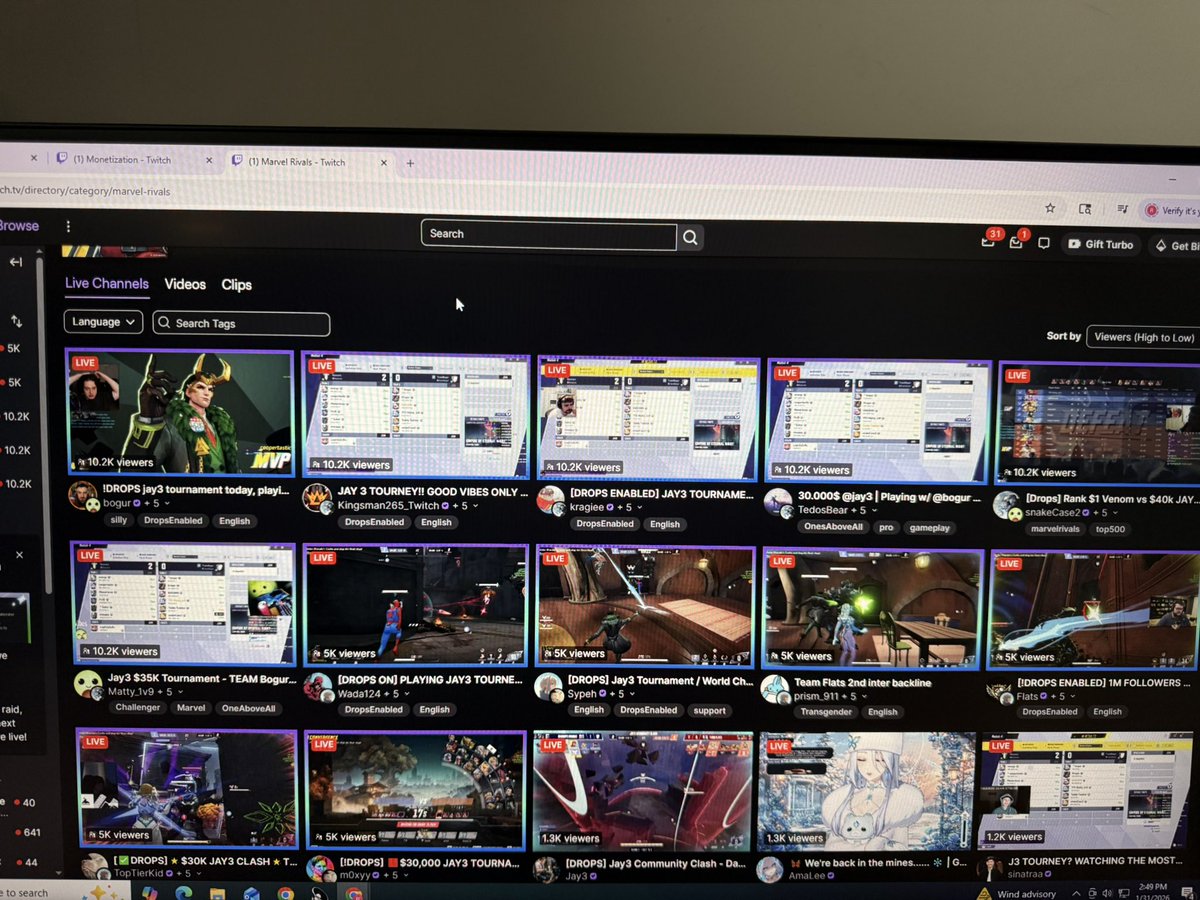Select the Live Channels tab
Screen dimensions: 1200x900
(107, 284)
